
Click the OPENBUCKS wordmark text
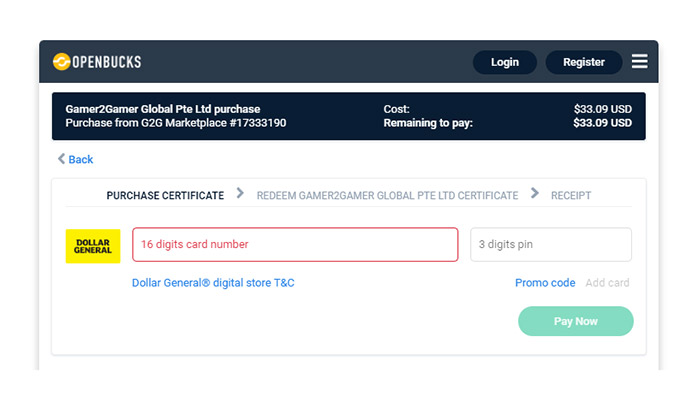coord(107,62)
